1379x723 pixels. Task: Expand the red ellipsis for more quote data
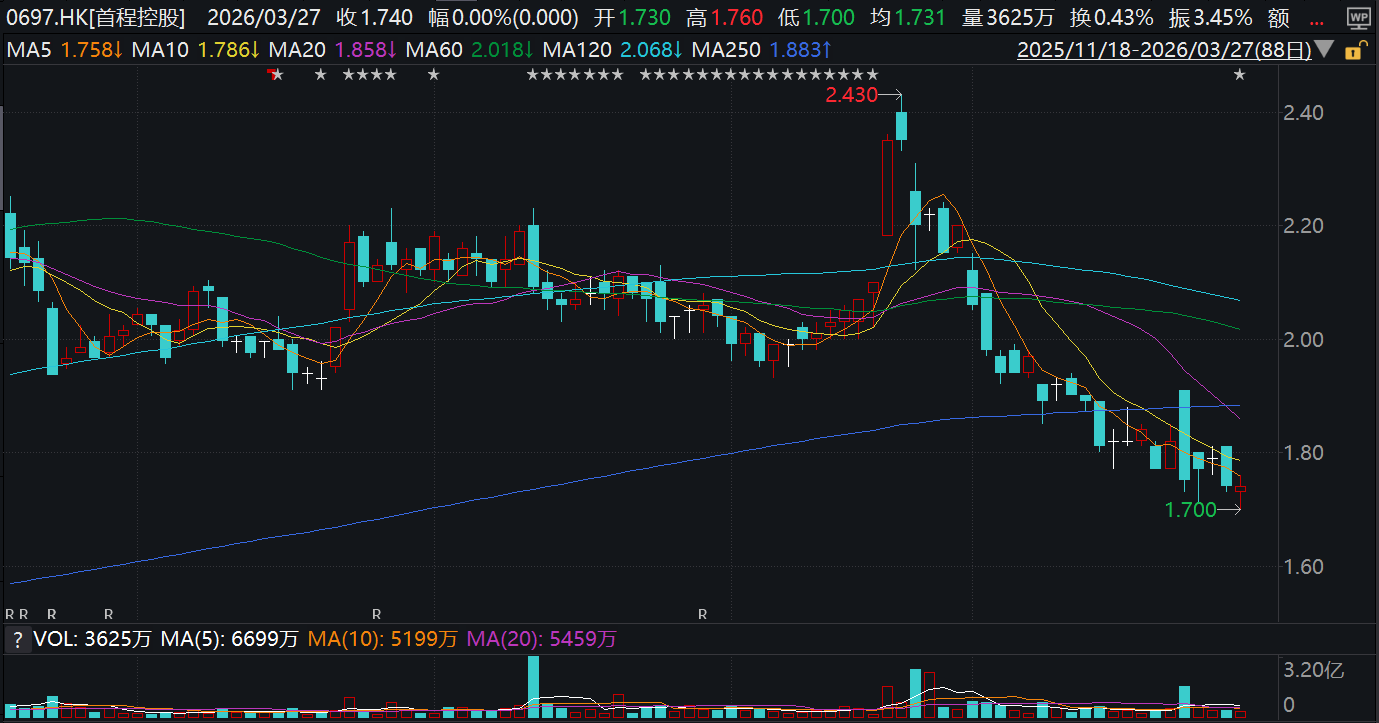(1317, 18)
